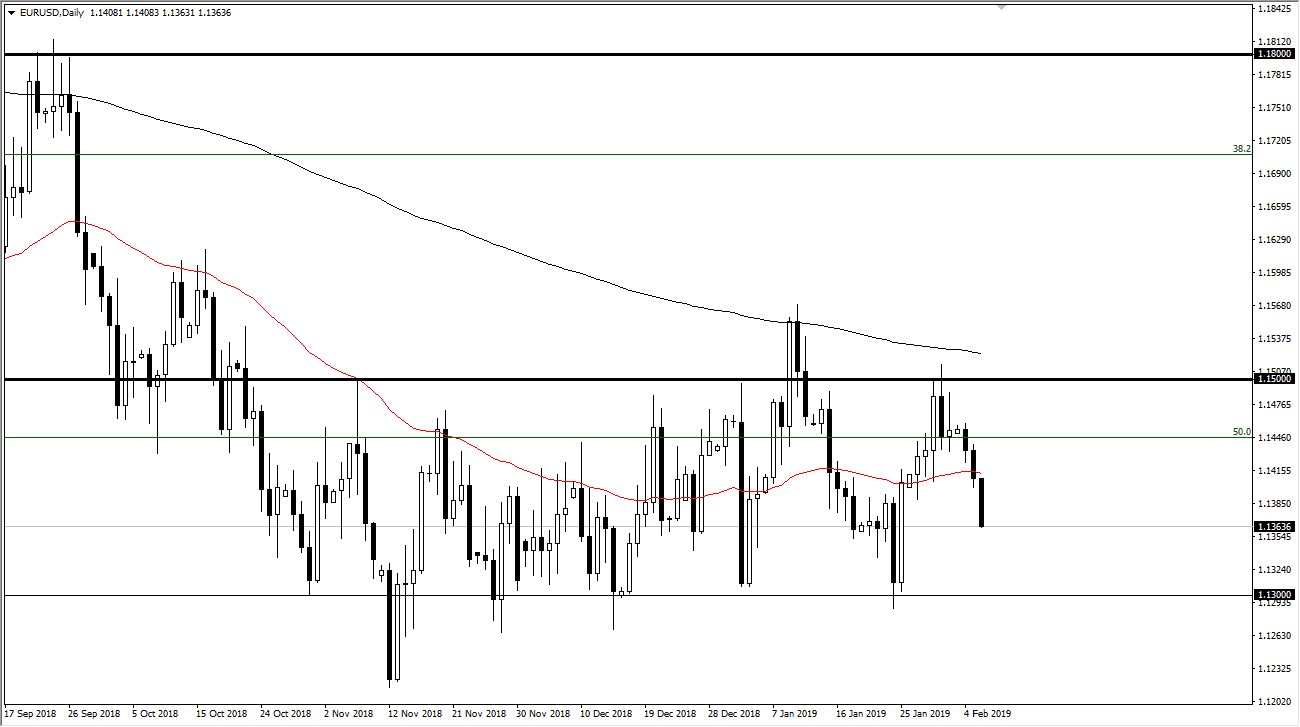Click the ask price 1.14083 in the header
Viewport: 1300px width, 727px height.
[x=140, y=12]
